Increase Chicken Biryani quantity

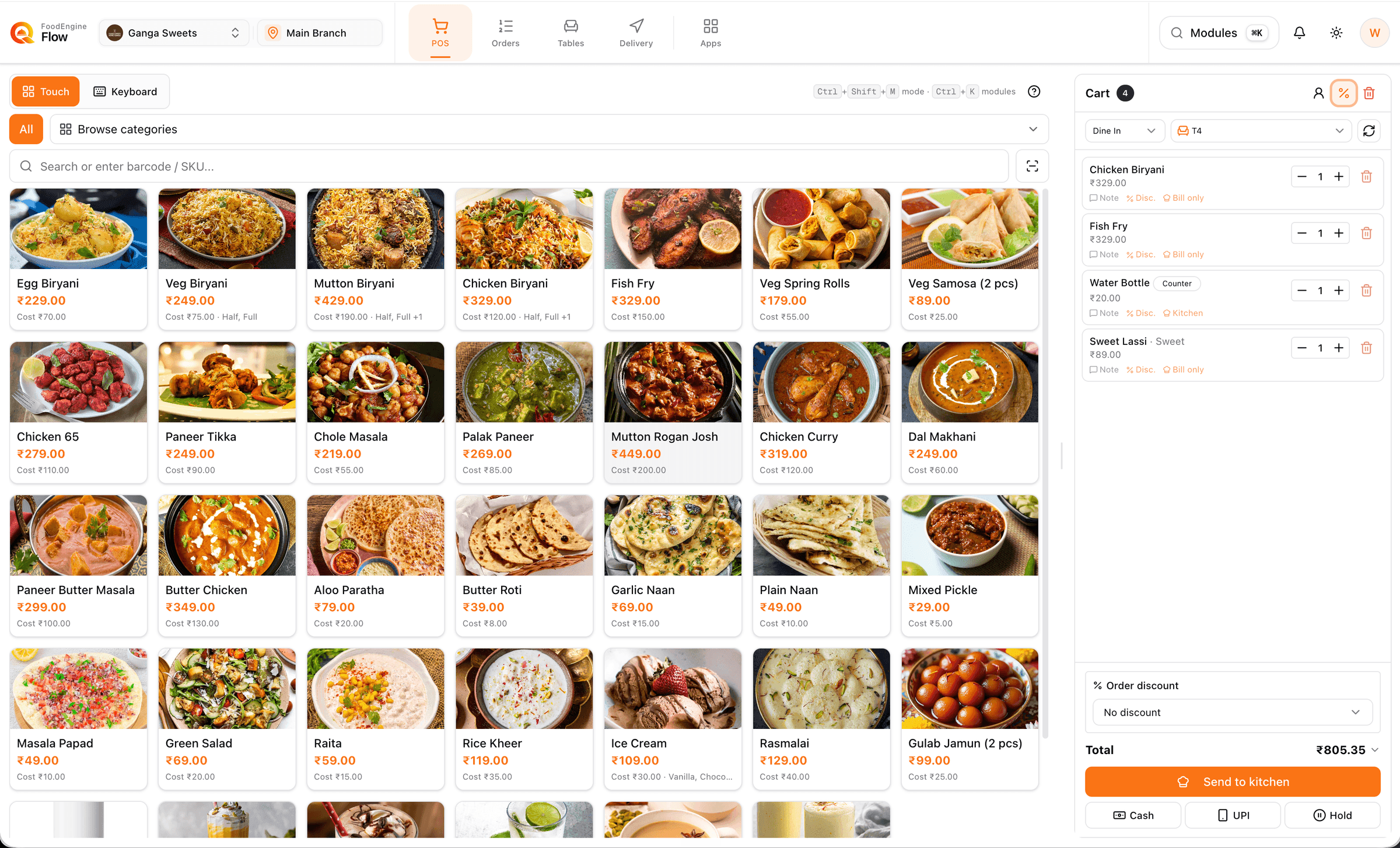(x=1339, y=177)
